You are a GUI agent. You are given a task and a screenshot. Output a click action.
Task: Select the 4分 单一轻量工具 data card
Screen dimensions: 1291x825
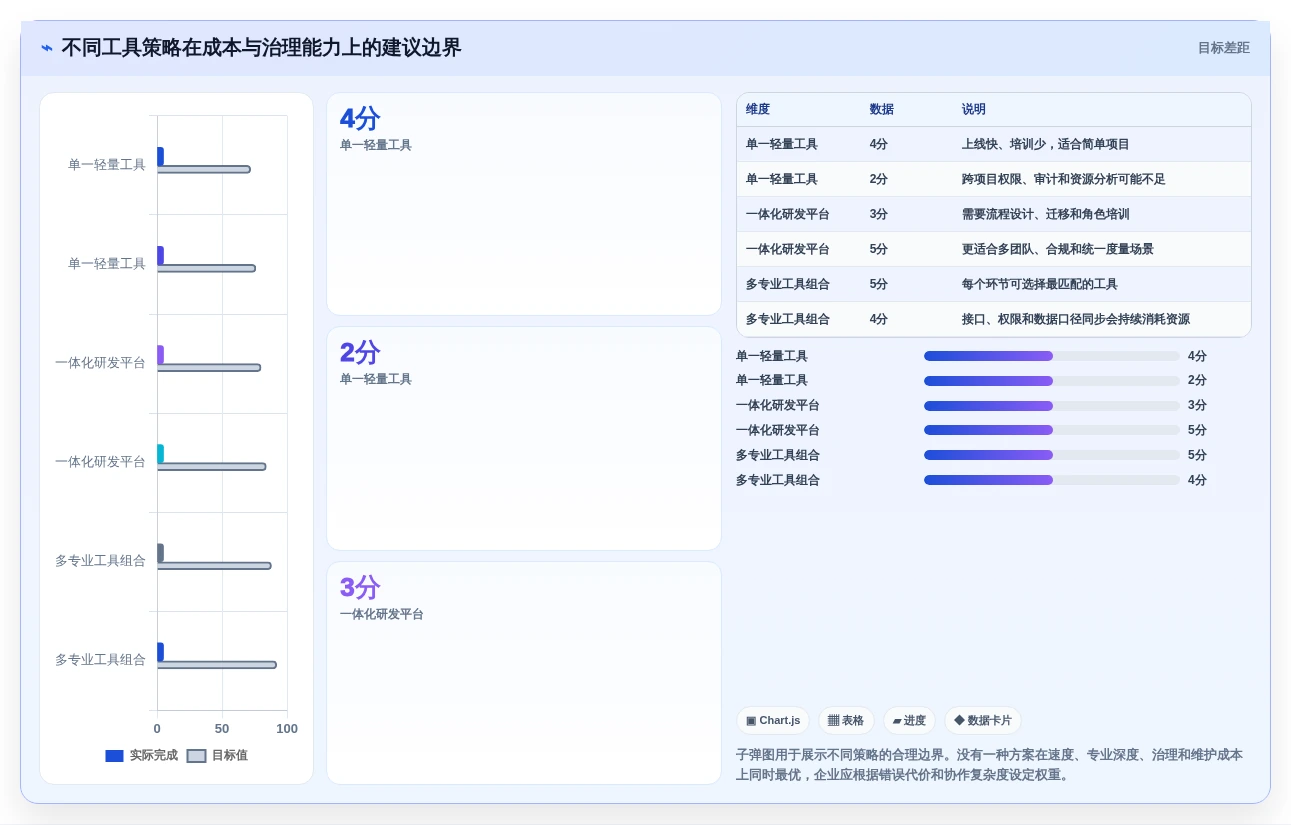(524, 204)
